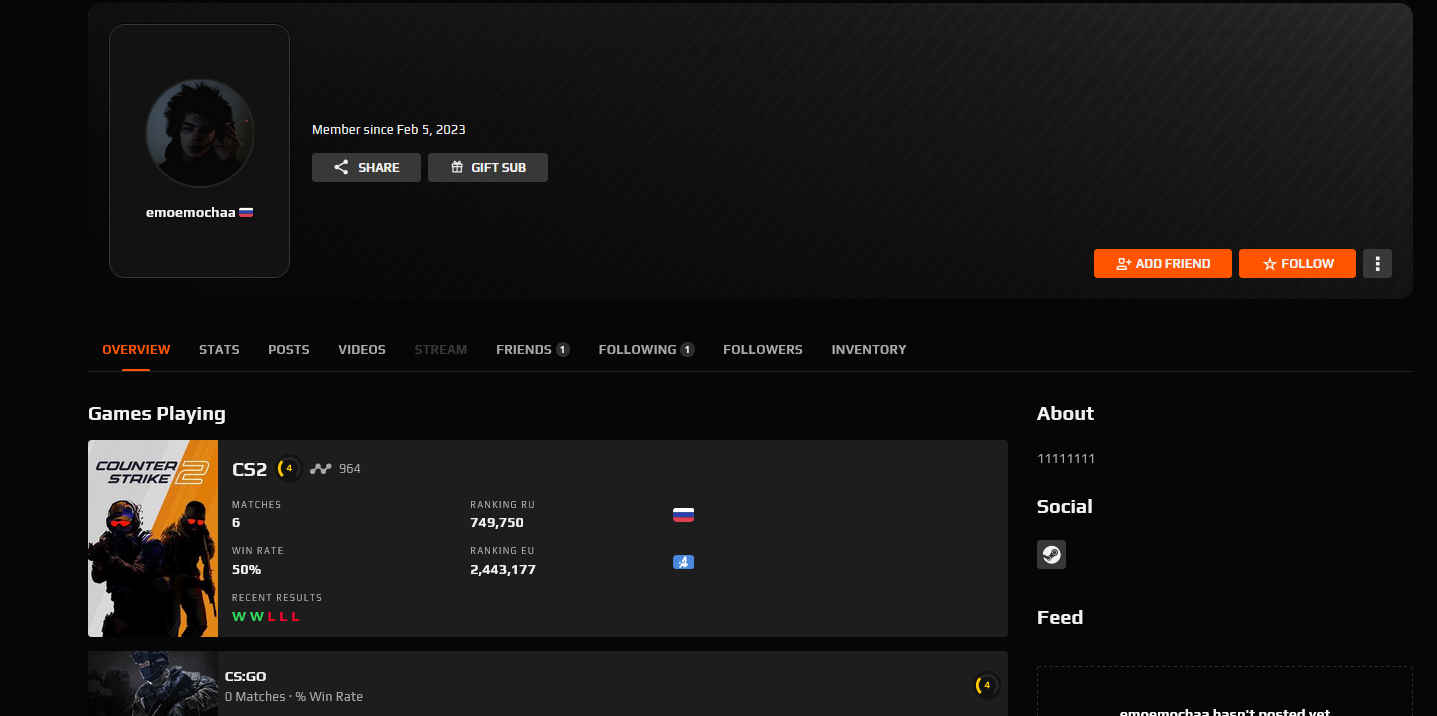Click the Russian flag beside emoemochaa username
Viewport: 1437px width, 716px height.
tap(246, 212)
